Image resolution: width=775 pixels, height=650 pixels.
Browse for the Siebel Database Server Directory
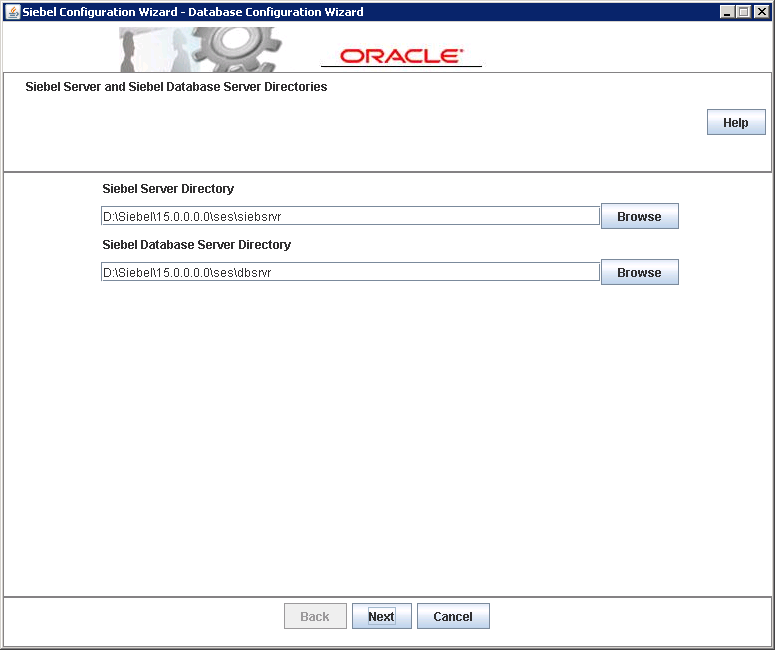tap(640, 272)
